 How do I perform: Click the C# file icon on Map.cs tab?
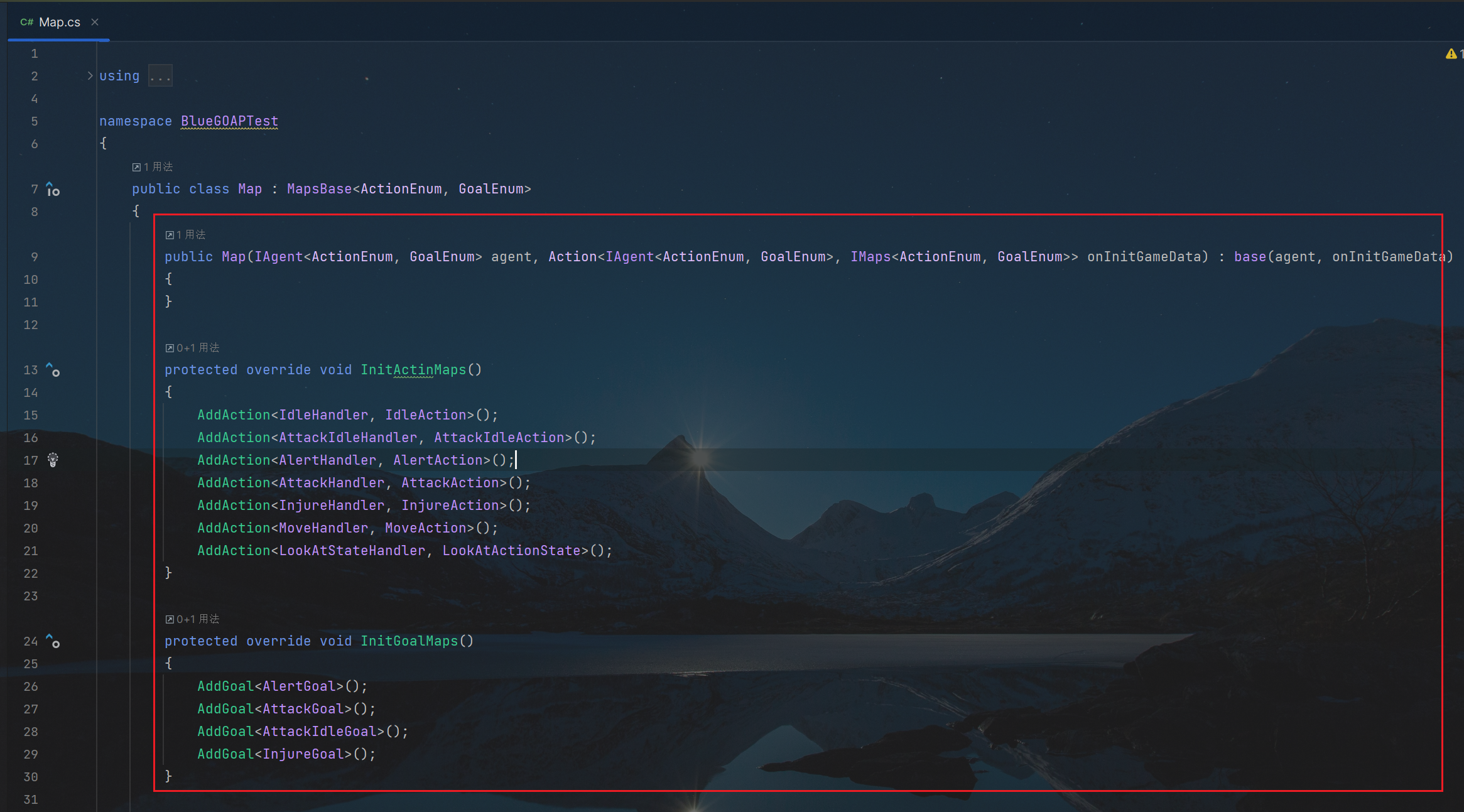(26, 22)
